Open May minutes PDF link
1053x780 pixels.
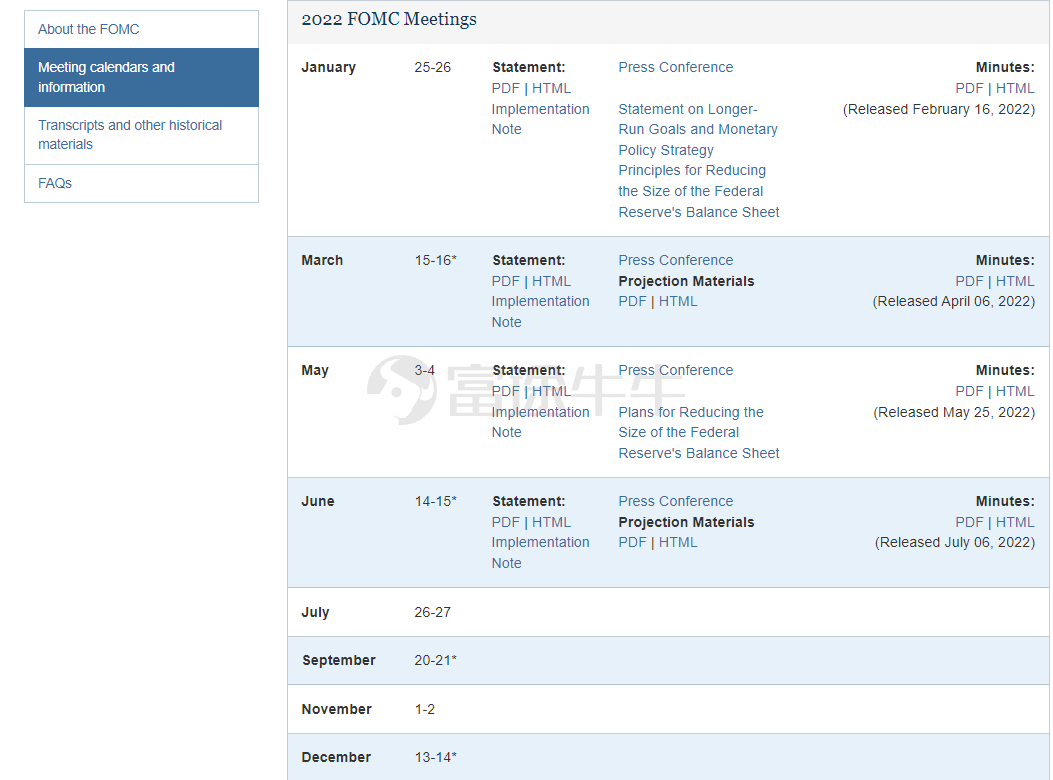coord(969,392)
